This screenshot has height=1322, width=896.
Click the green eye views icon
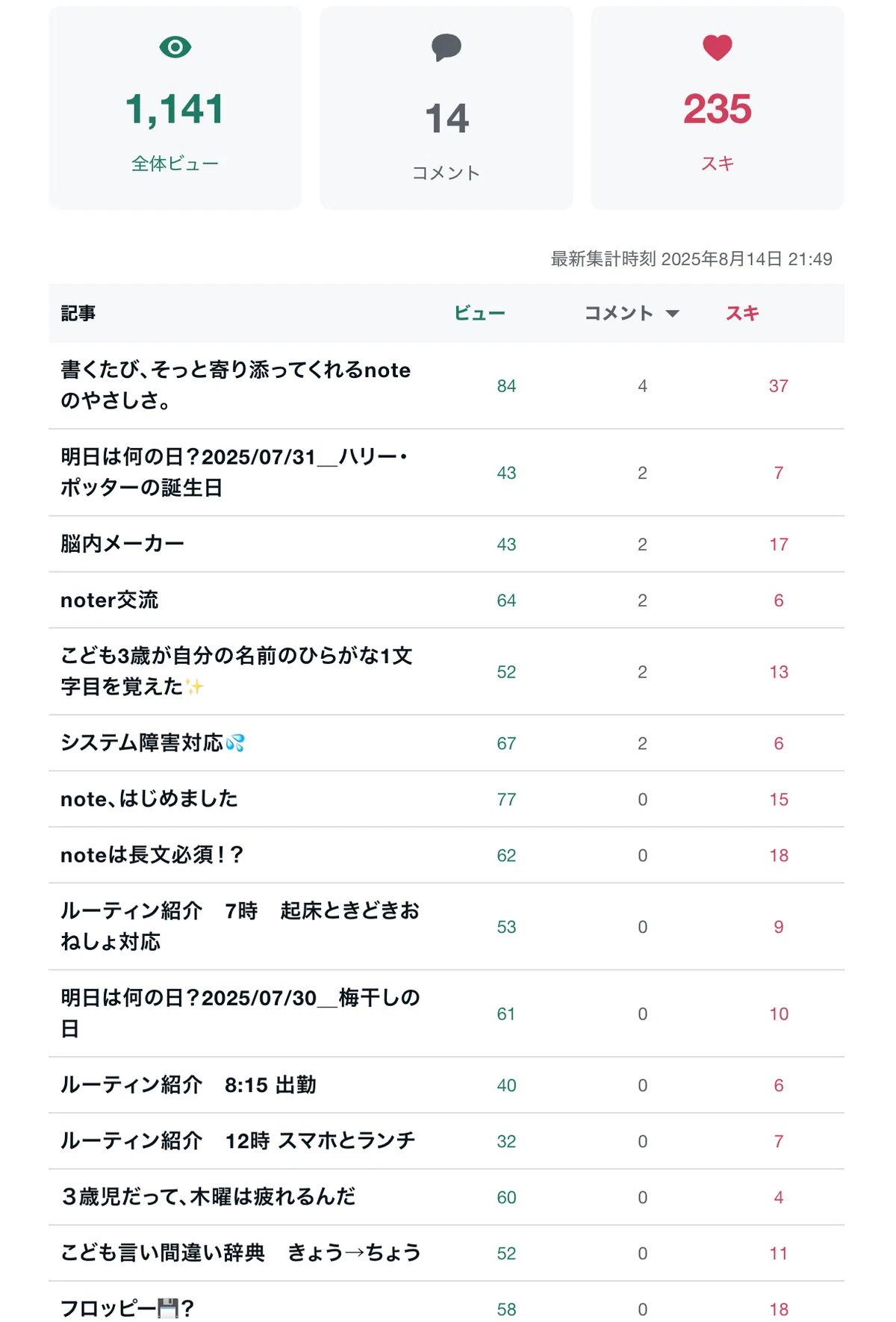(175, 48)
